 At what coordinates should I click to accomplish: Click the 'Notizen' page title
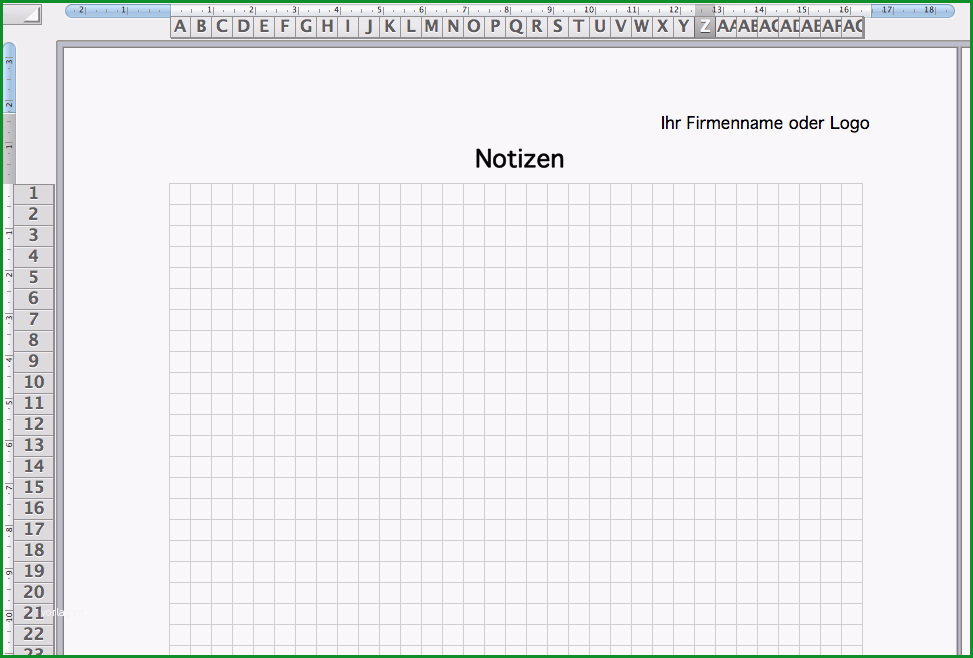(x=519, y=159)
